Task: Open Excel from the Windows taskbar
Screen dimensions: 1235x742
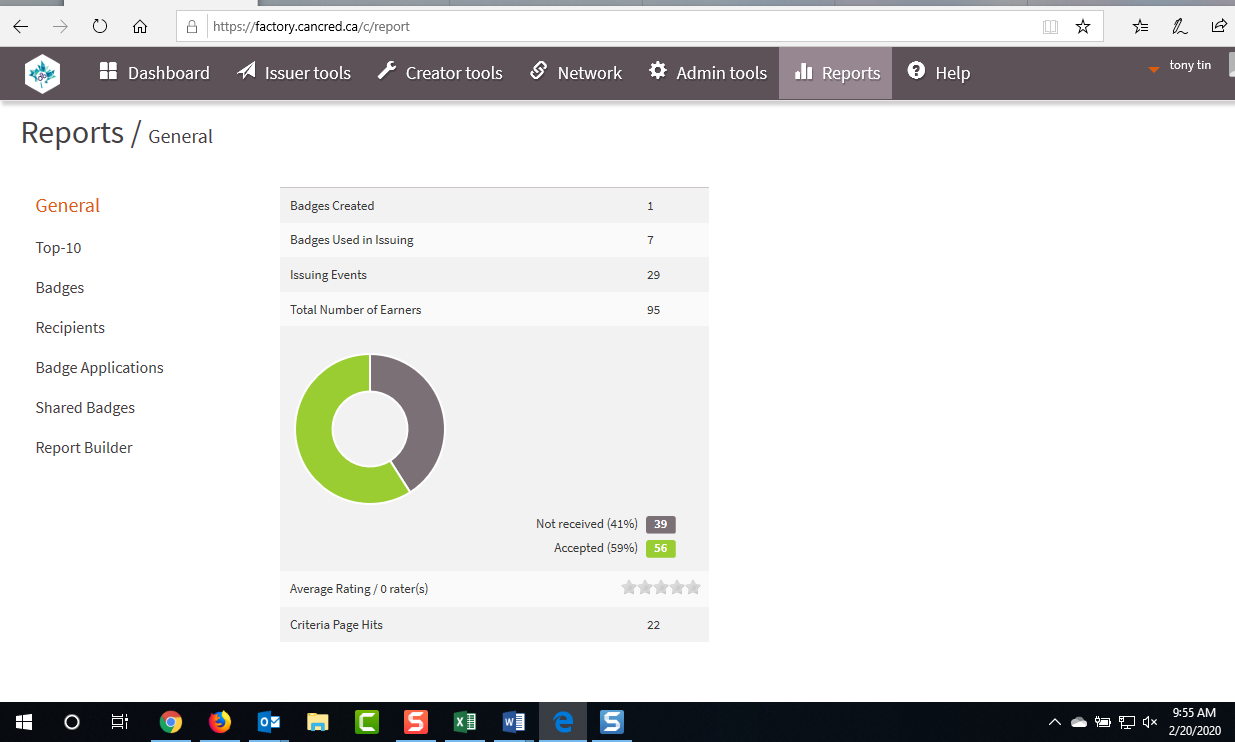Action: [465, 722]
